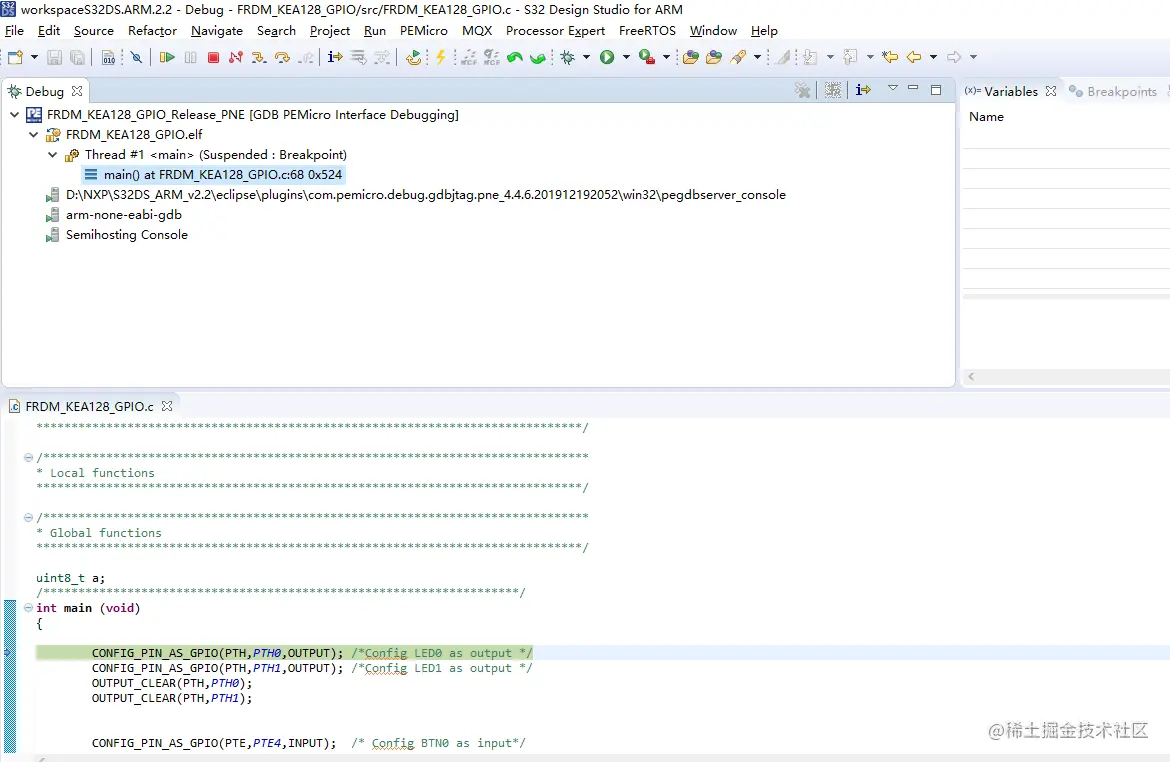Select the pegdbserver_console process entry
The image size is (1170, 762).
(x=416, y=195)
